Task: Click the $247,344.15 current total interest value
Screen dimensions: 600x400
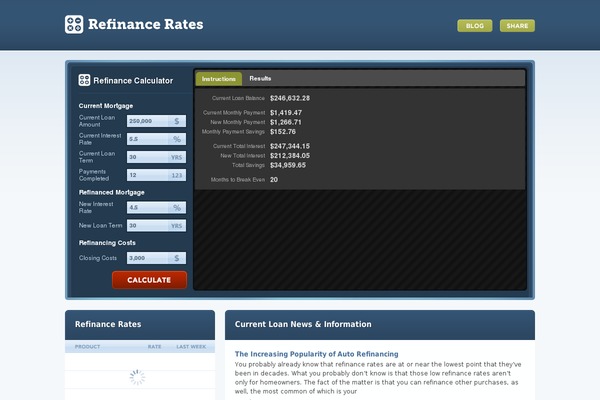Action: 290,146
